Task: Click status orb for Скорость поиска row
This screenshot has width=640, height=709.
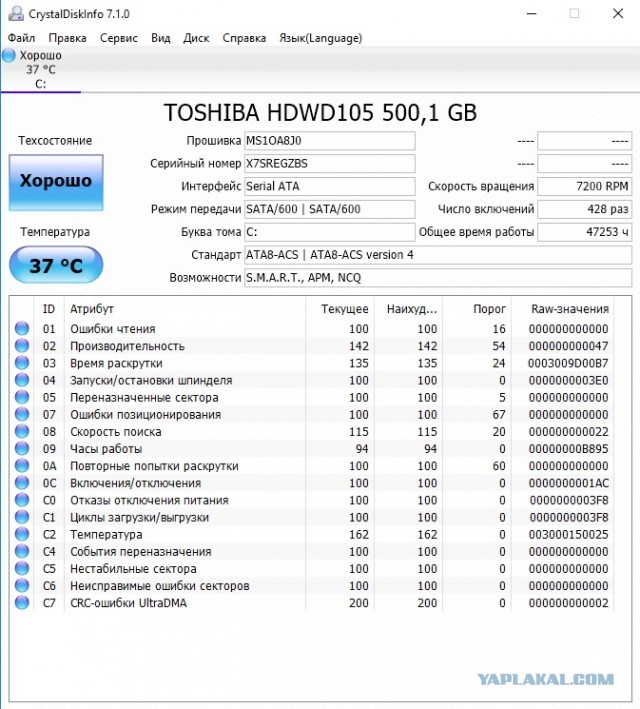Action: (22, 431)
